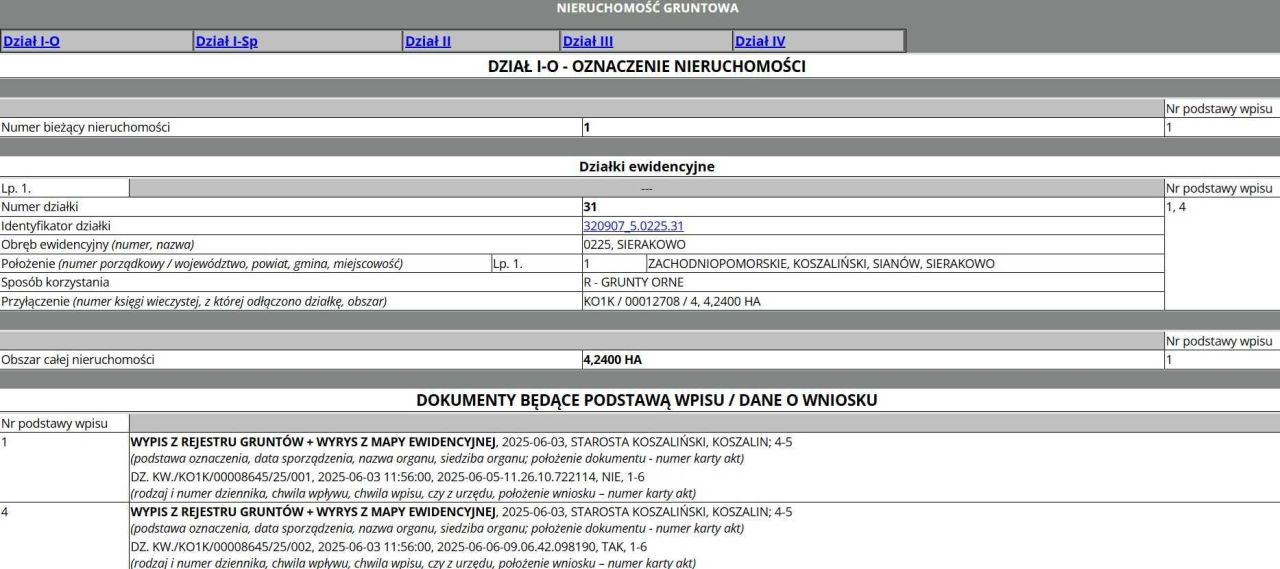Open the Dział III tab
This screenshot has height=569, width=1280.
pyautogui.click(x=588, y=41)
